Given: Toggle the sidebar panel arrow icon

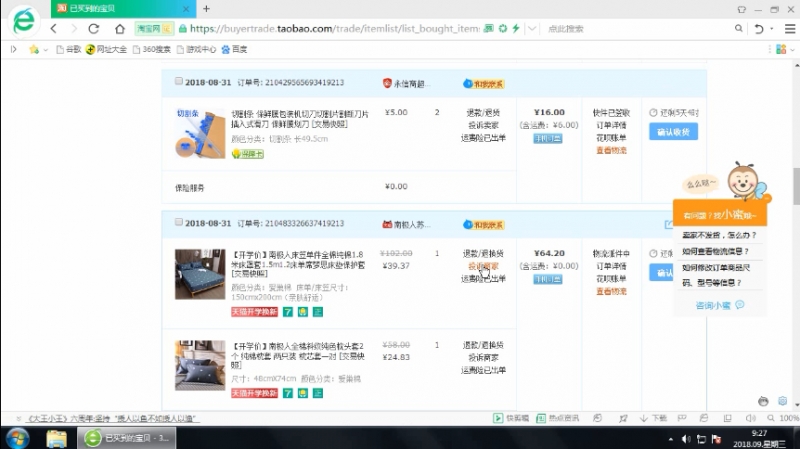Looking at the screenshot, I should 14,49.
